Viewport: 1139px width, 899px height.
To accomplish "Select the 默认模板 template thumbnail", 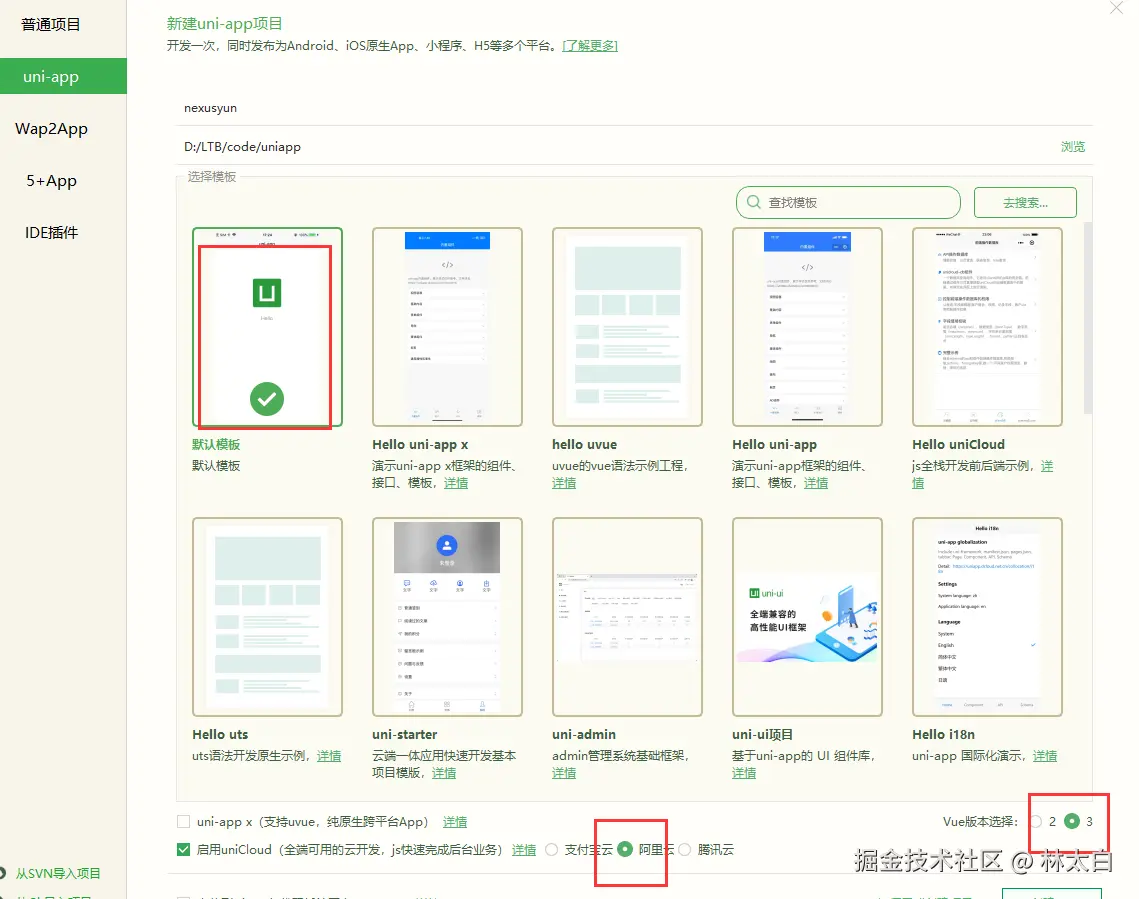I will tap(267, 327).
